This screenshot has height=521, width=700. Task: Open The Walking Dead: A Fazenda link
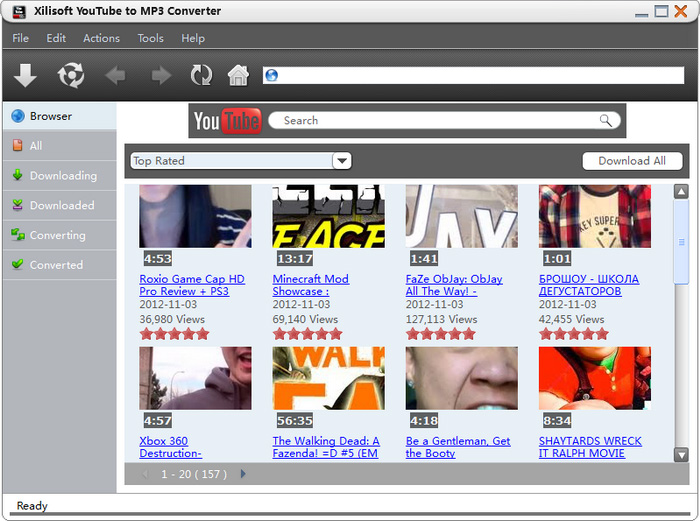coord(326,447)
